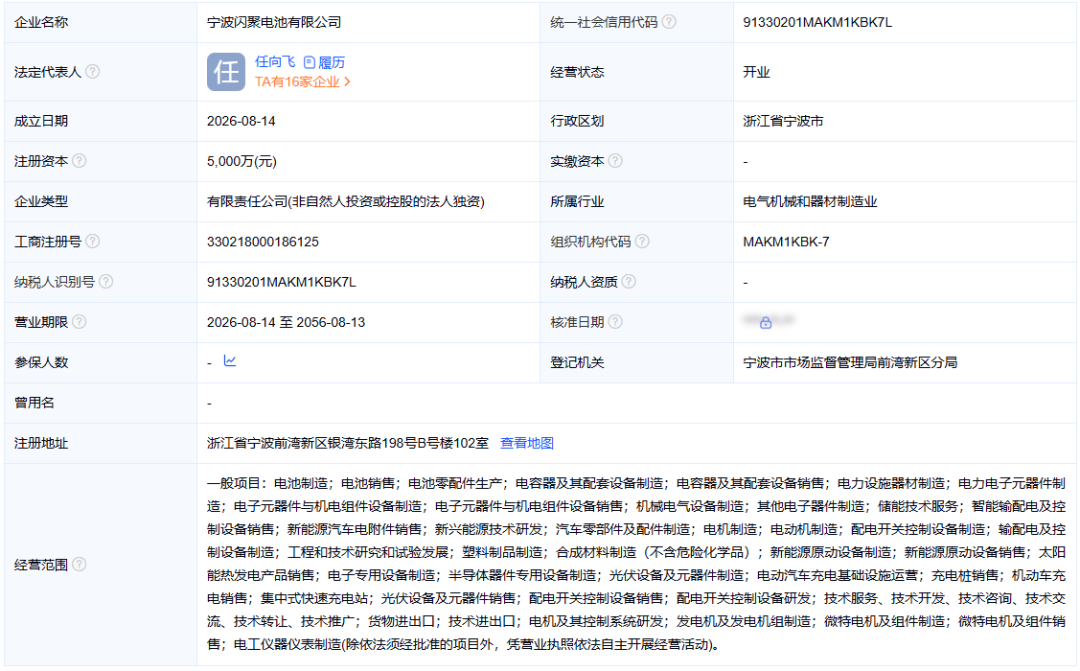Select credit code 91330201MAKM1KBK7L in top row
The height and width of the screenshot is (671, 1080).
[818, 22]
